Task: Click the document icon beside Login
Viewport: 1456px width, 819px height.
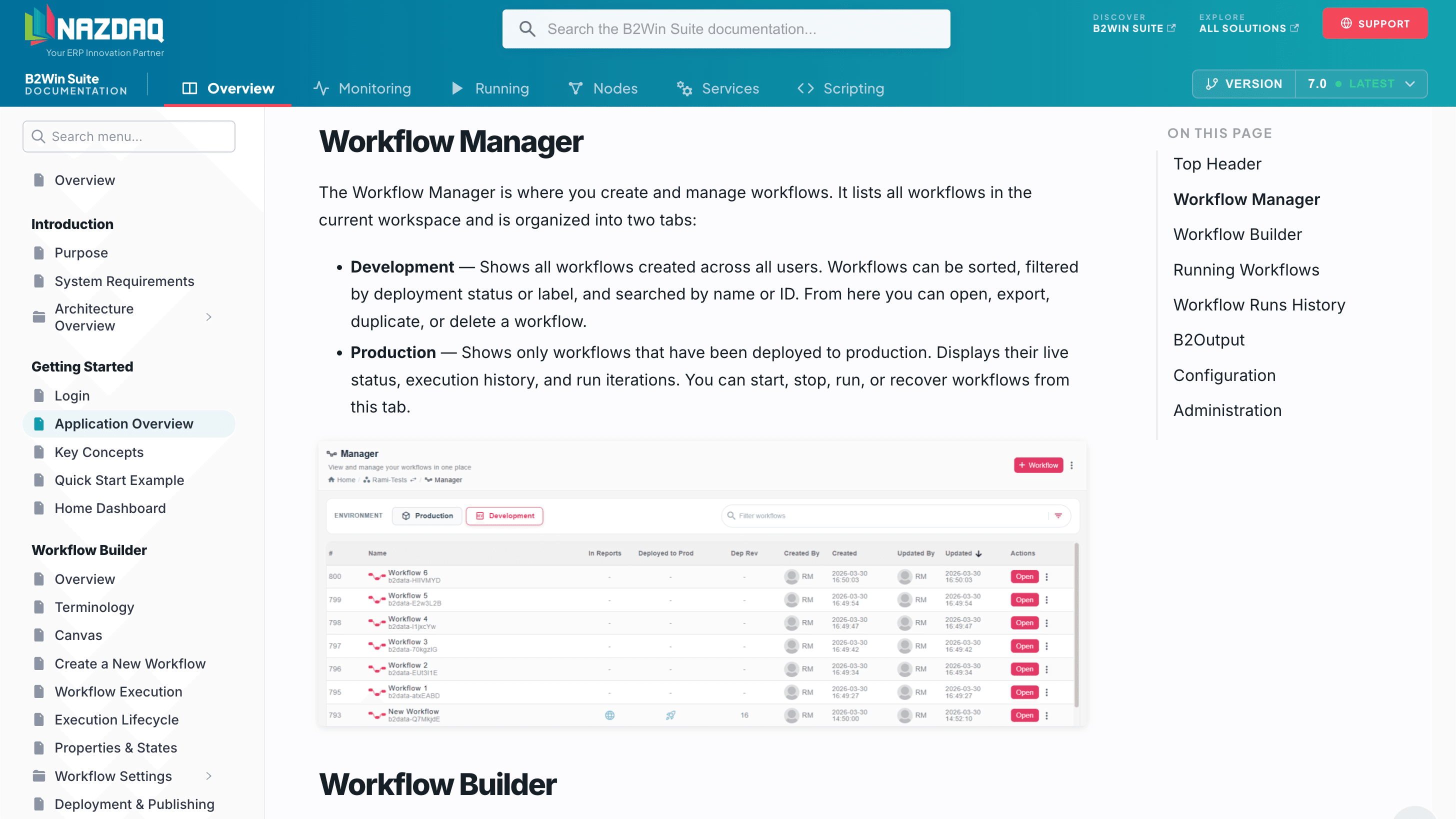Action: click(39, 395)
